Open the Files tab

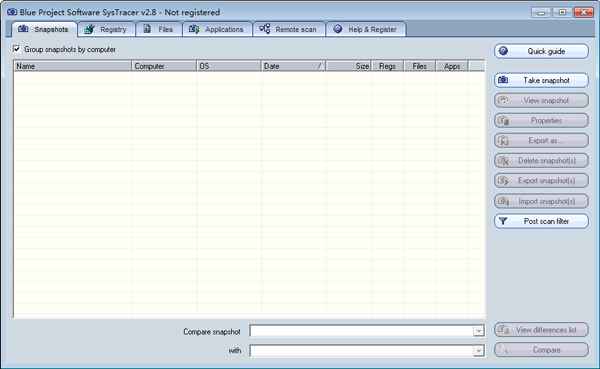158,29
